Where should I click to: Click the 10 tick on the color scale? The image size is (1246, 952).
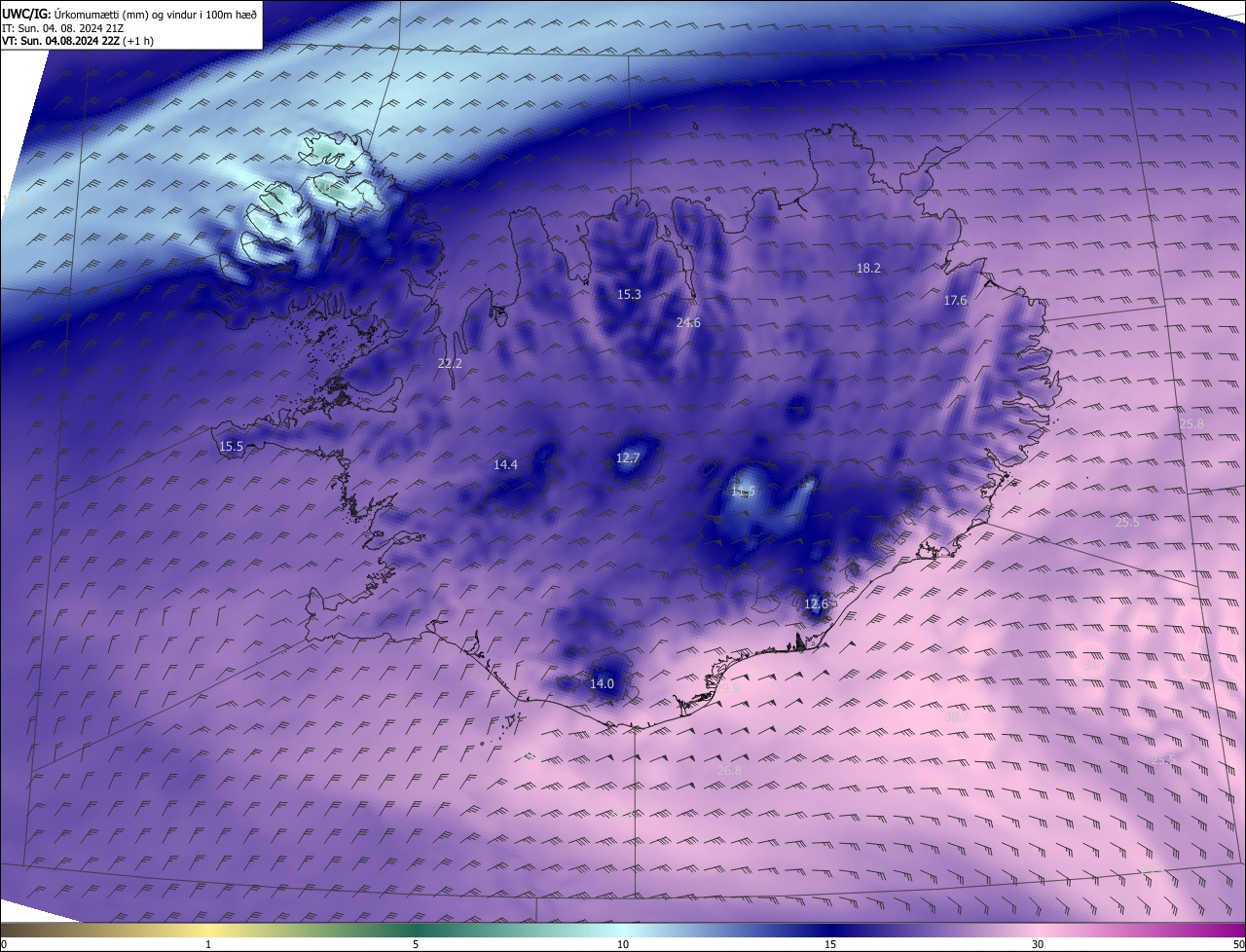point(623,944)
